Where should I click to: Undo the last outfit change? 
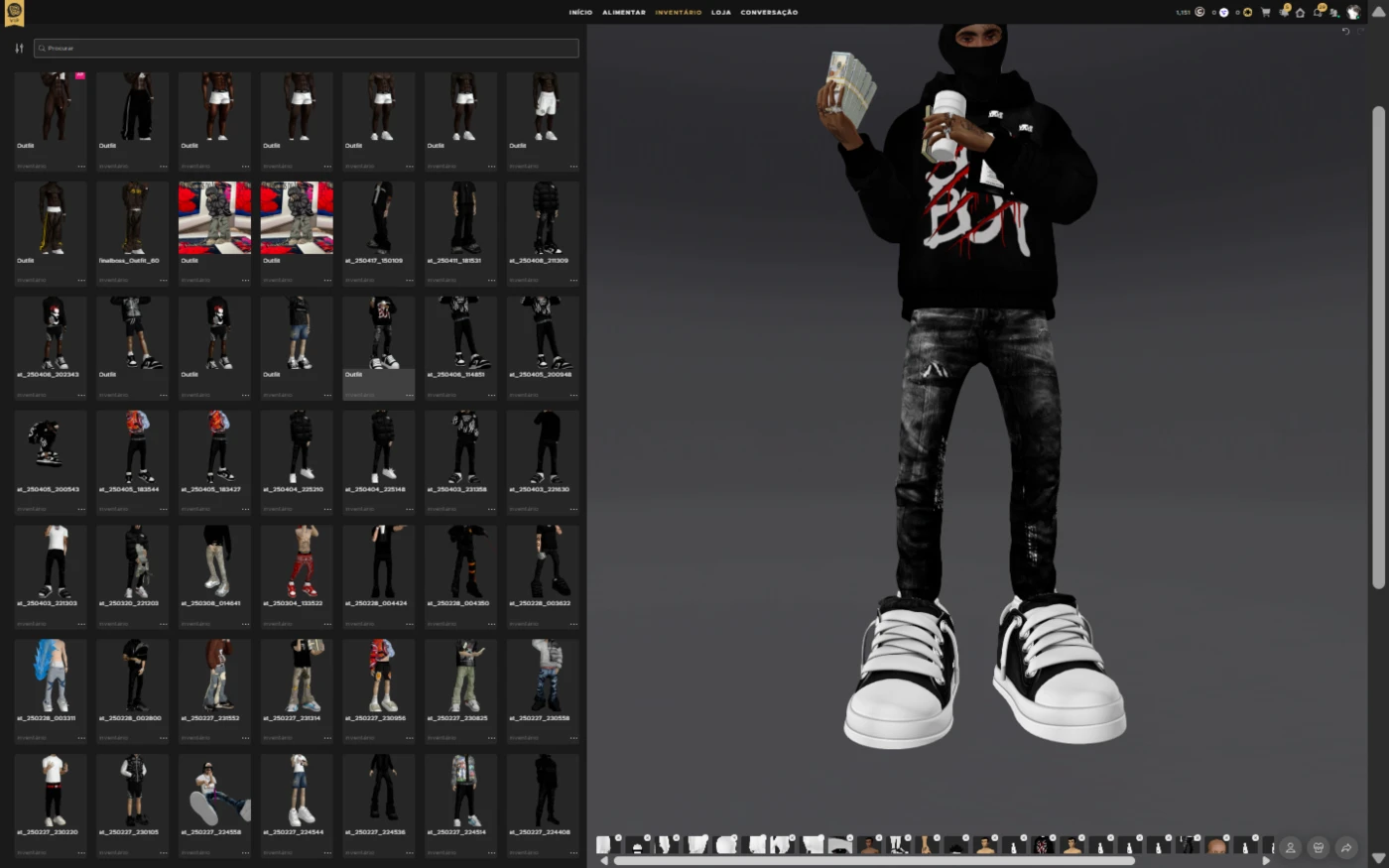1346,31
